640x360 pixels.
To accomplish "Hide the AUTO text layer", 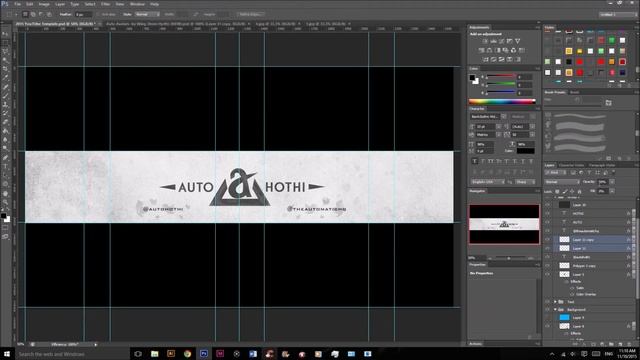I will [547, 222].
